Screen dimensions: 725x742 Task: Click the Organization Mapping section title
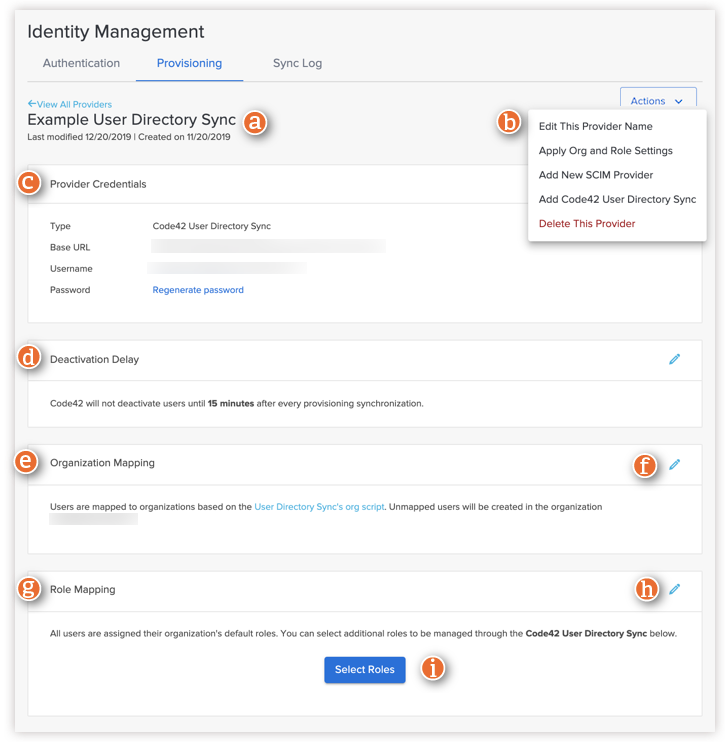click(x=102, y=463)
